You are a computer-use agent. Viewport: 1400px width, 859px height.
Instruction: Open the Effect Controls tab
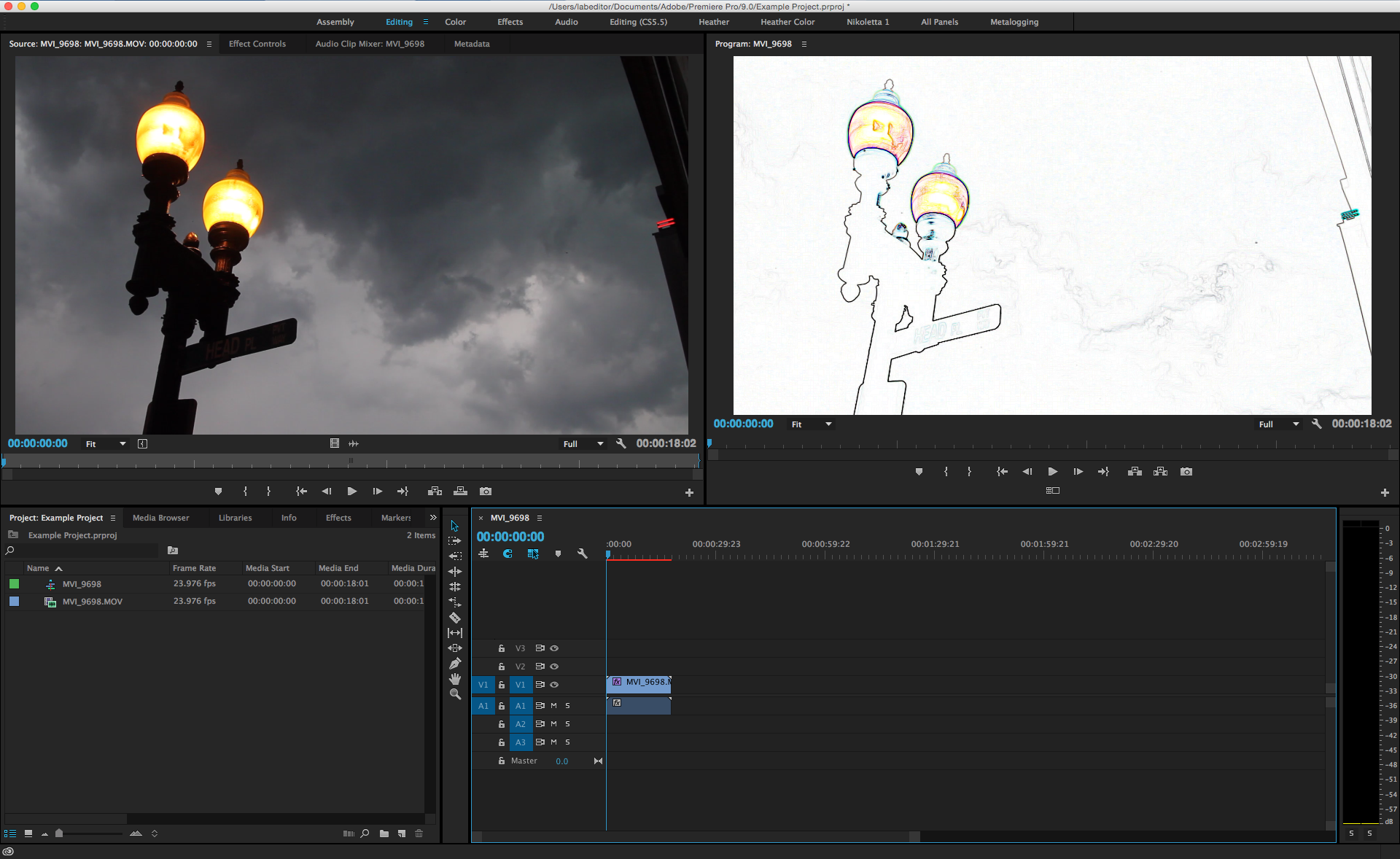coord(257,44)
